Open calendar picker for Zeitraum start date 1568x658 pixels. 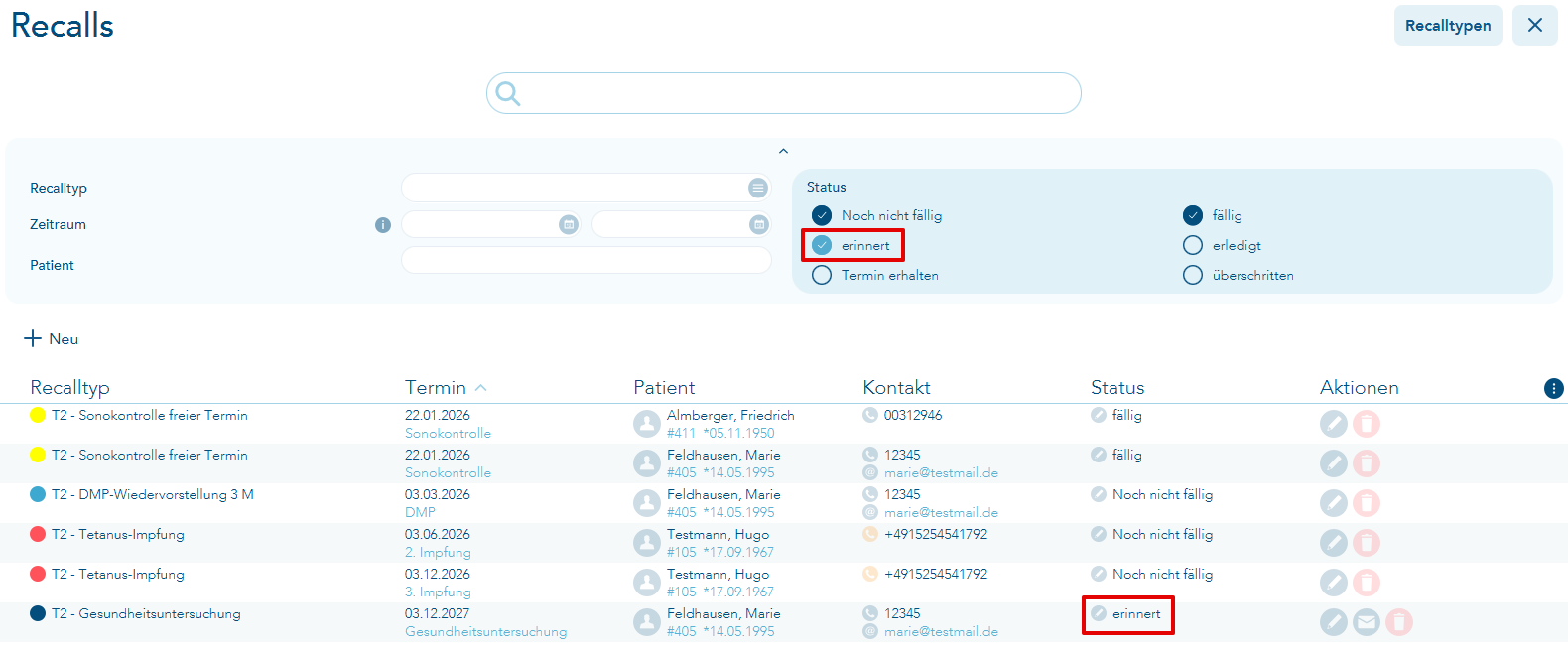pyautogui.click(x=569, y=225)
